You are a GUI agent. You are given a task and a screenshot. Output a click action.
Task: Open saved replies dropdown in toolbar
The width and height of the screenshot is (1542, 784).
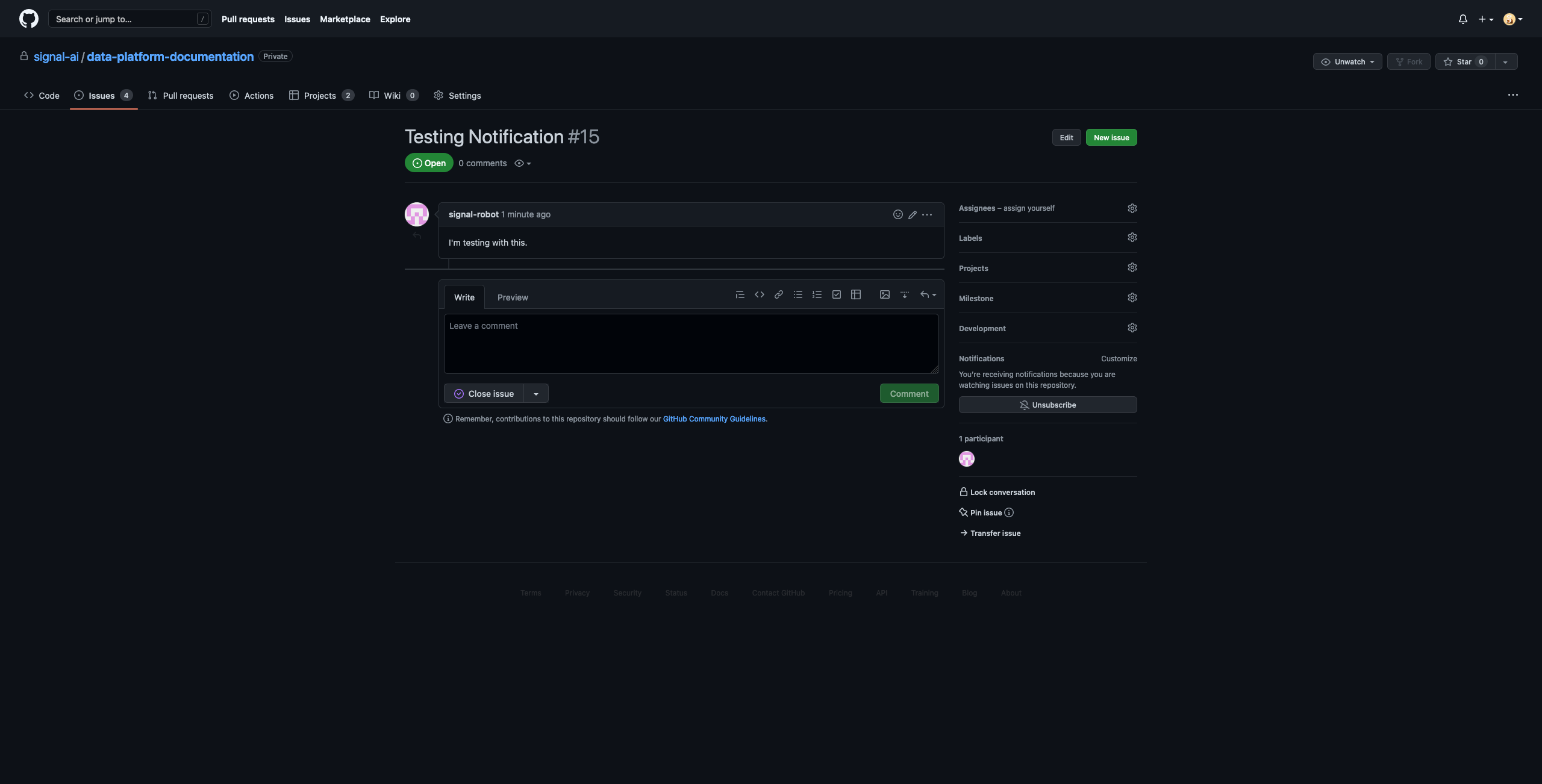(x=928, y=294)
